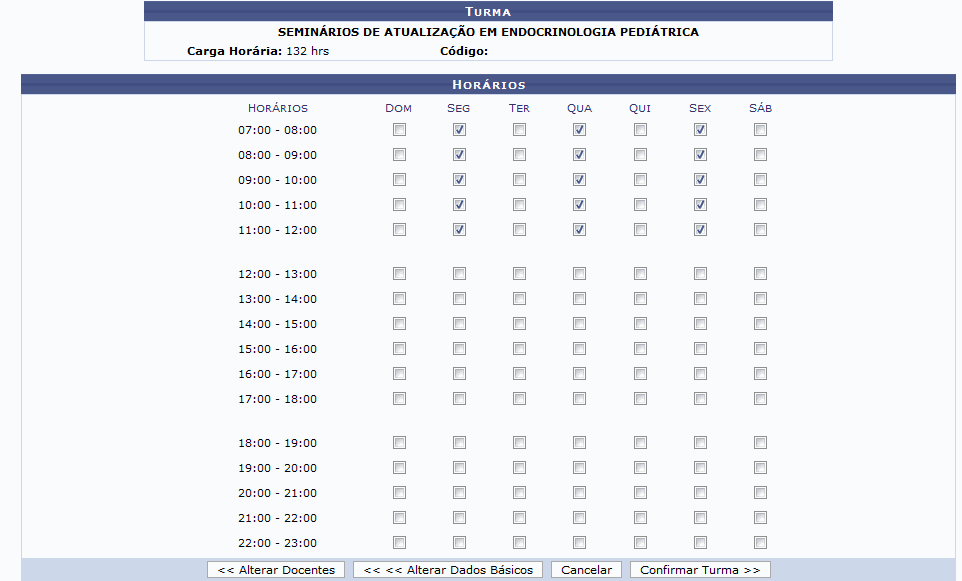
Task: Click Confirmar Turma >> button
Action: pyautogui.click(x=700, y=569)
